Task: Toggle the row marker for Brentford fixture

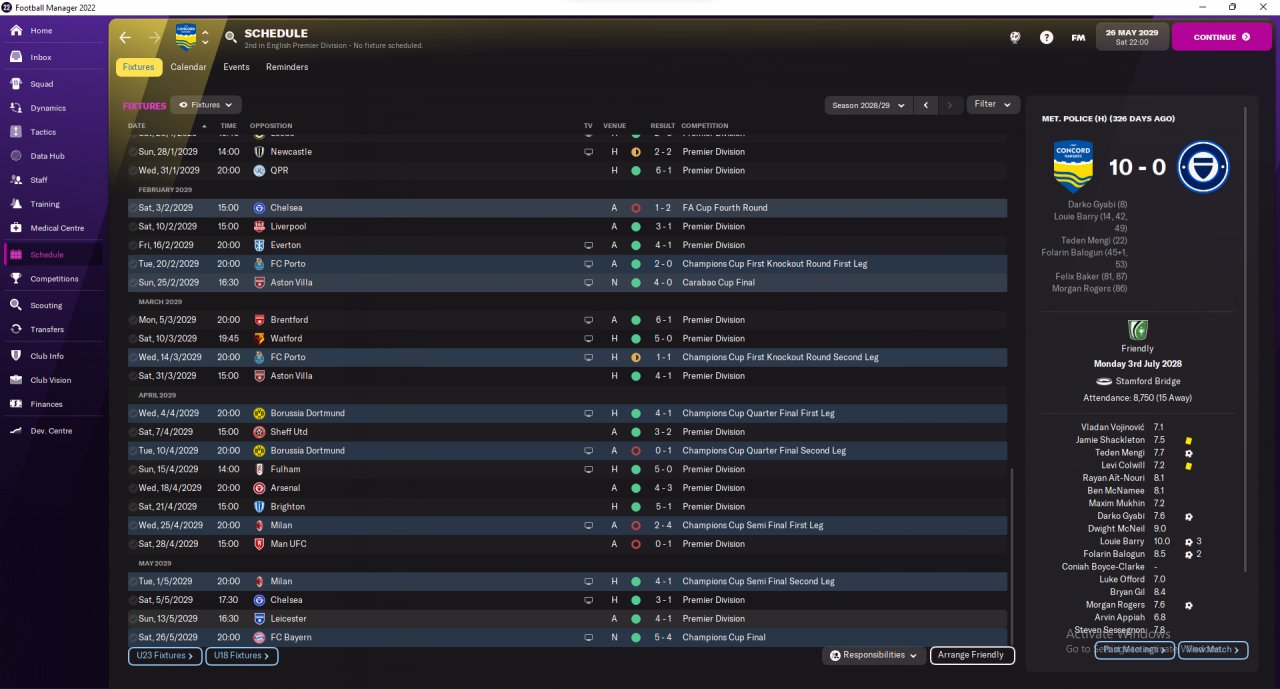Action: (x=133, y=320)
